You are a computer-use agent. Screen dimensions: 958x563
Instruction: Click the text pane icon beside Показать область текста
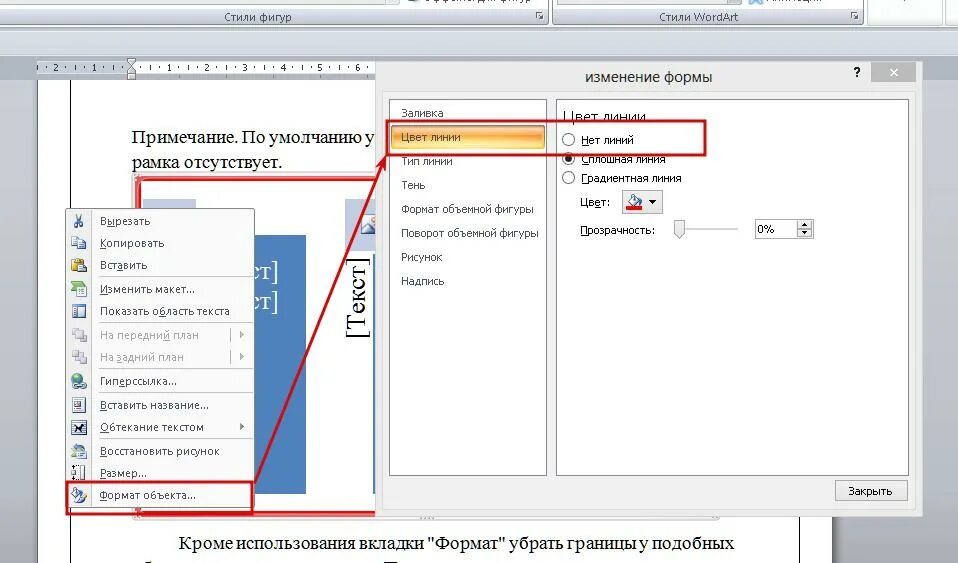pyautogui.click(x=79, y=311)
